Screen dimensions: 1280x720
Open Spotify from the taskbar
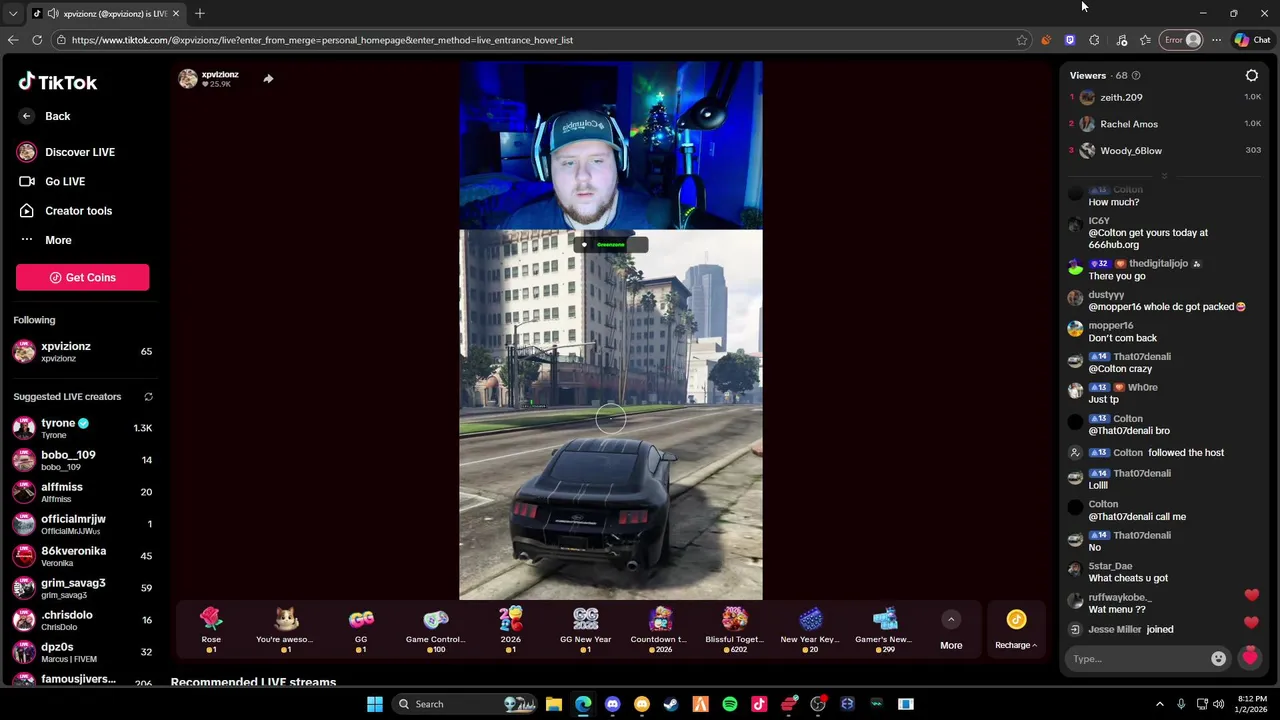[x=729, y=704]
